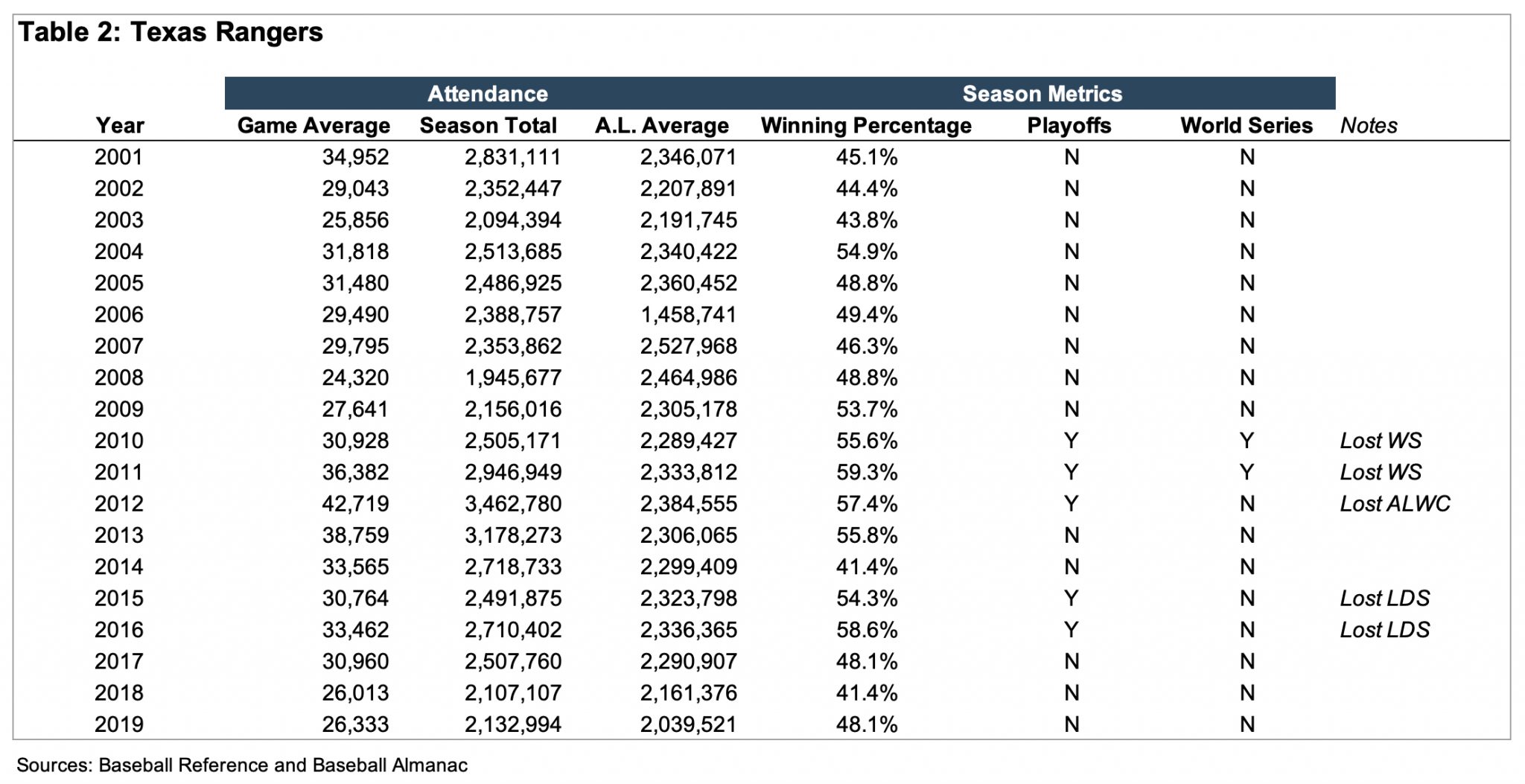Click the 2012 game average 42,719
Image resolution: width=1525 pixels, height=784 pixels.
(x=355, y=504)
